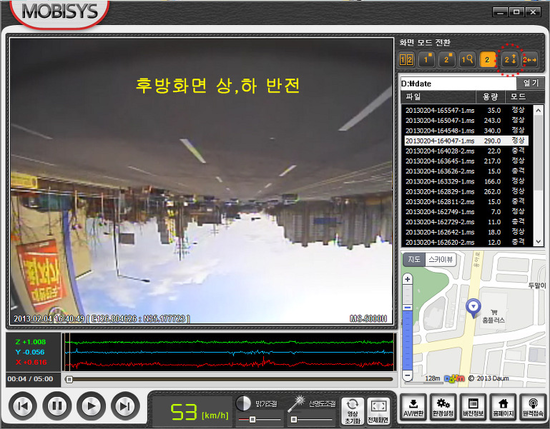The image size is (550, 429).
Task: Switch map to 스카이뷰 tab
Action: click(x=441, y=260)
